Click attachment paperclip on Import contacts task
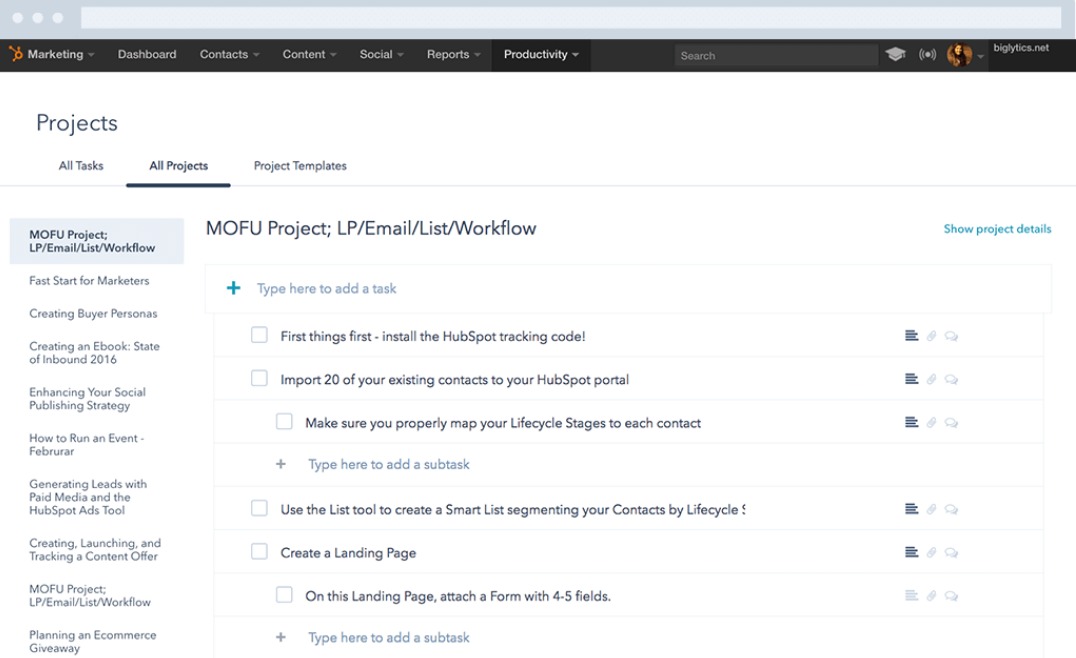Image resolution: width=1076 pixels, height=658 pixels. [931, 379]
